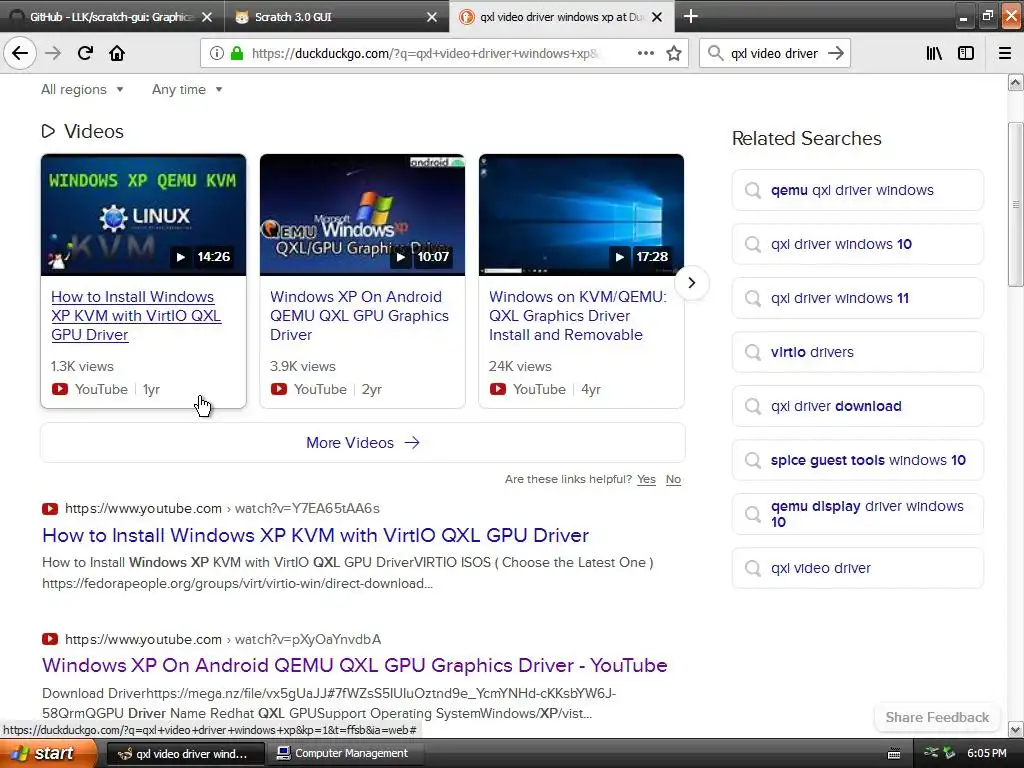Open page actions three-dots menu
Image resolution: width=1024 pixels, height=768 pixels.
pyautogui.click(x=645, y=53)
